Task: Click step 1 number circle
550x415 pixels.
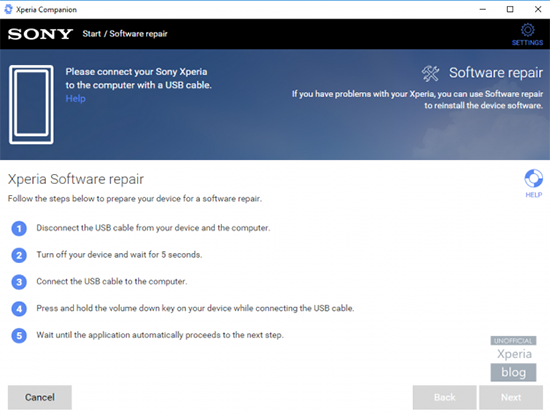Action: 19,229
